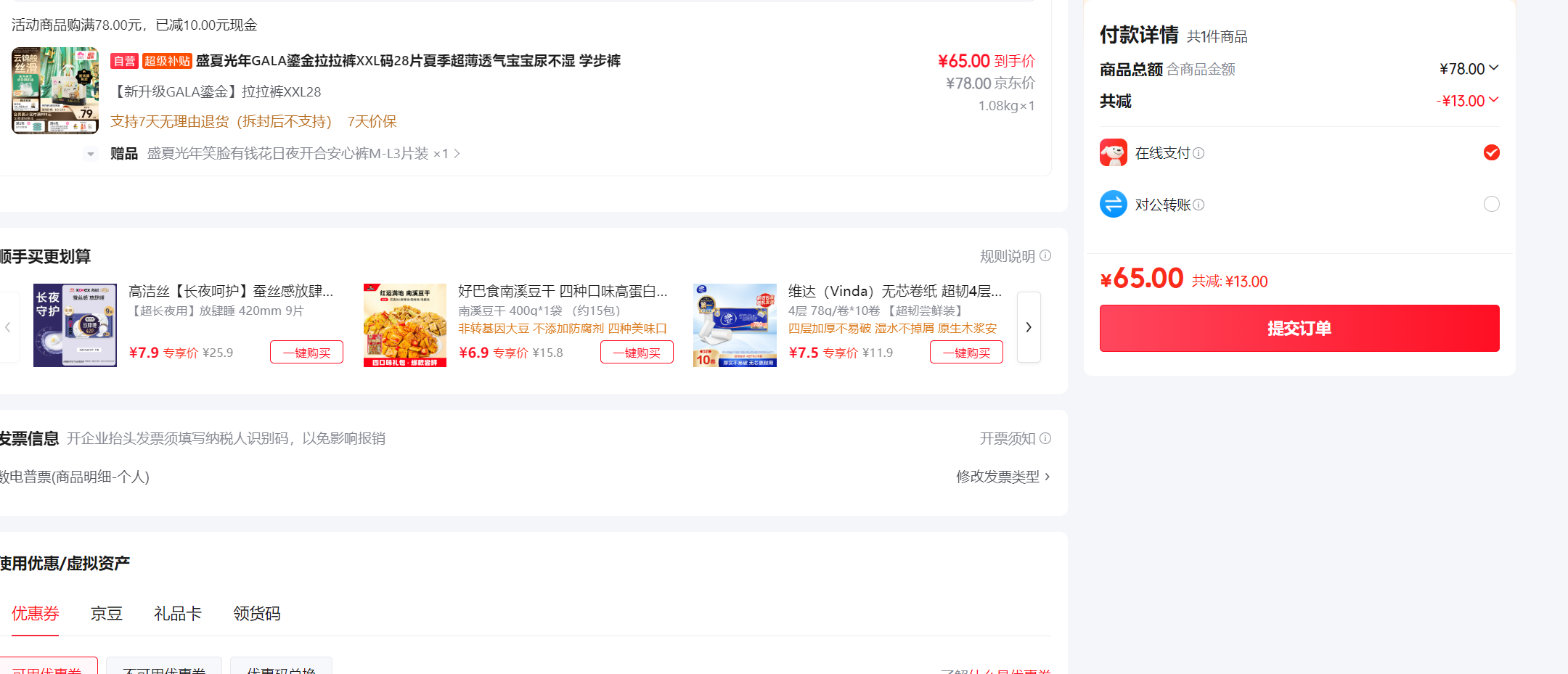Open 盛夏光年GALA鎏金拉拉裤 product title link

(x=408, y=61)
